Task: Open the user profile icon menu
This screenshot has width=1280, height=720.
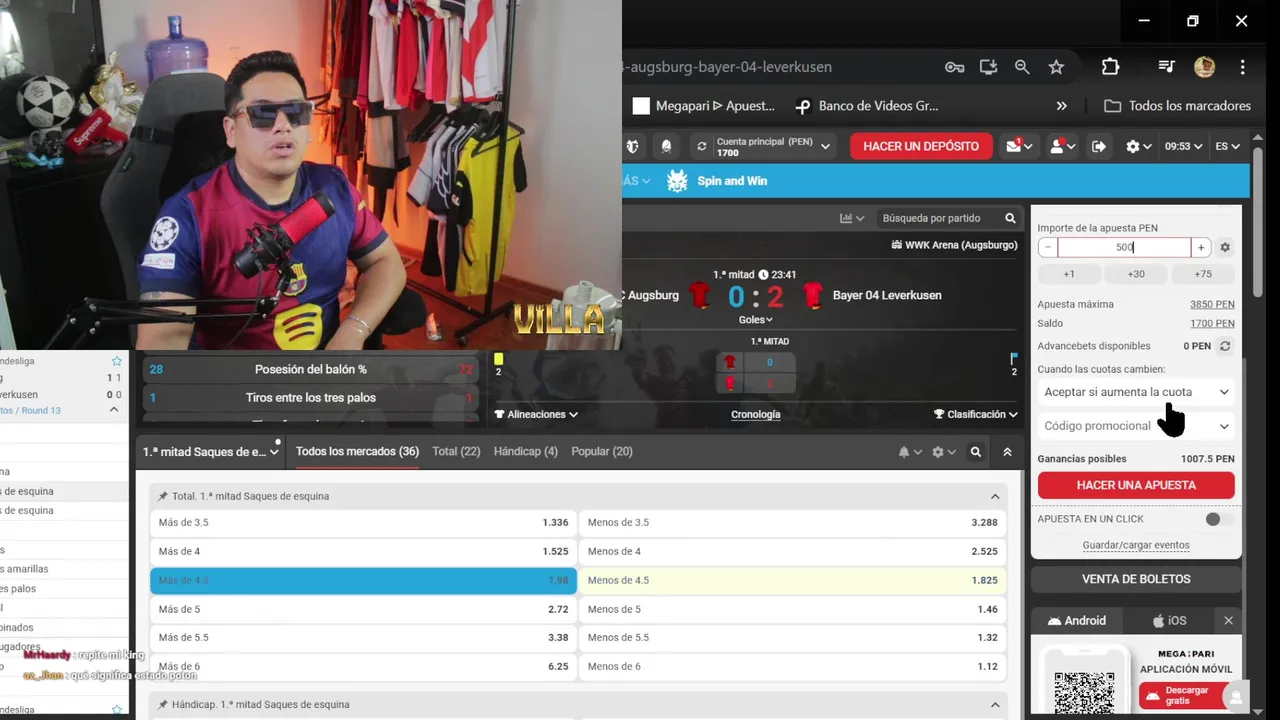Action: (1061, 146)
